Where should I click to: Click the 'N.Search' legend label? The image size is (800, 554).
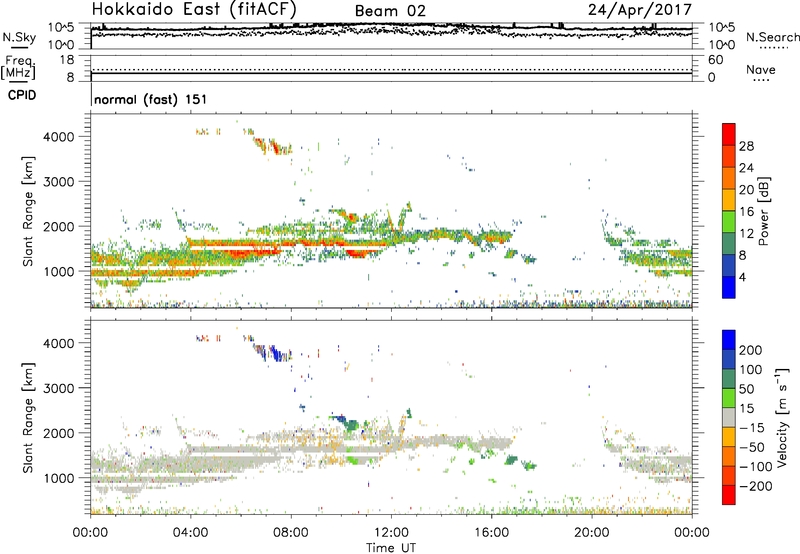(x=772, y=37)
